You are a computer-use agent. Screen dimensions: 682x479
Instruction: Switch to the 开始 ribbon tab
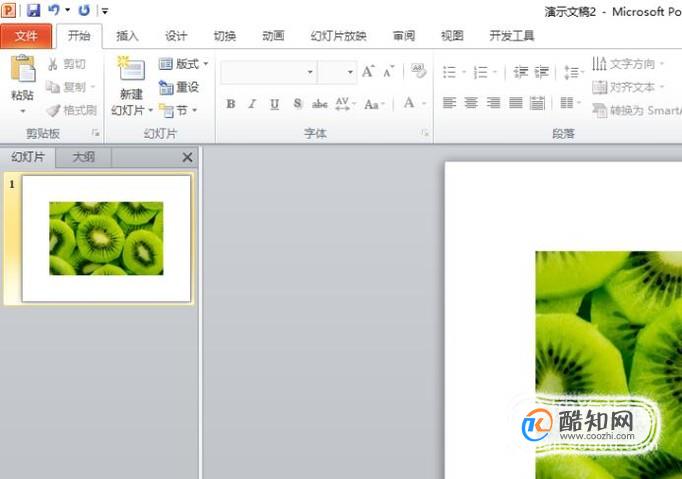79,36
